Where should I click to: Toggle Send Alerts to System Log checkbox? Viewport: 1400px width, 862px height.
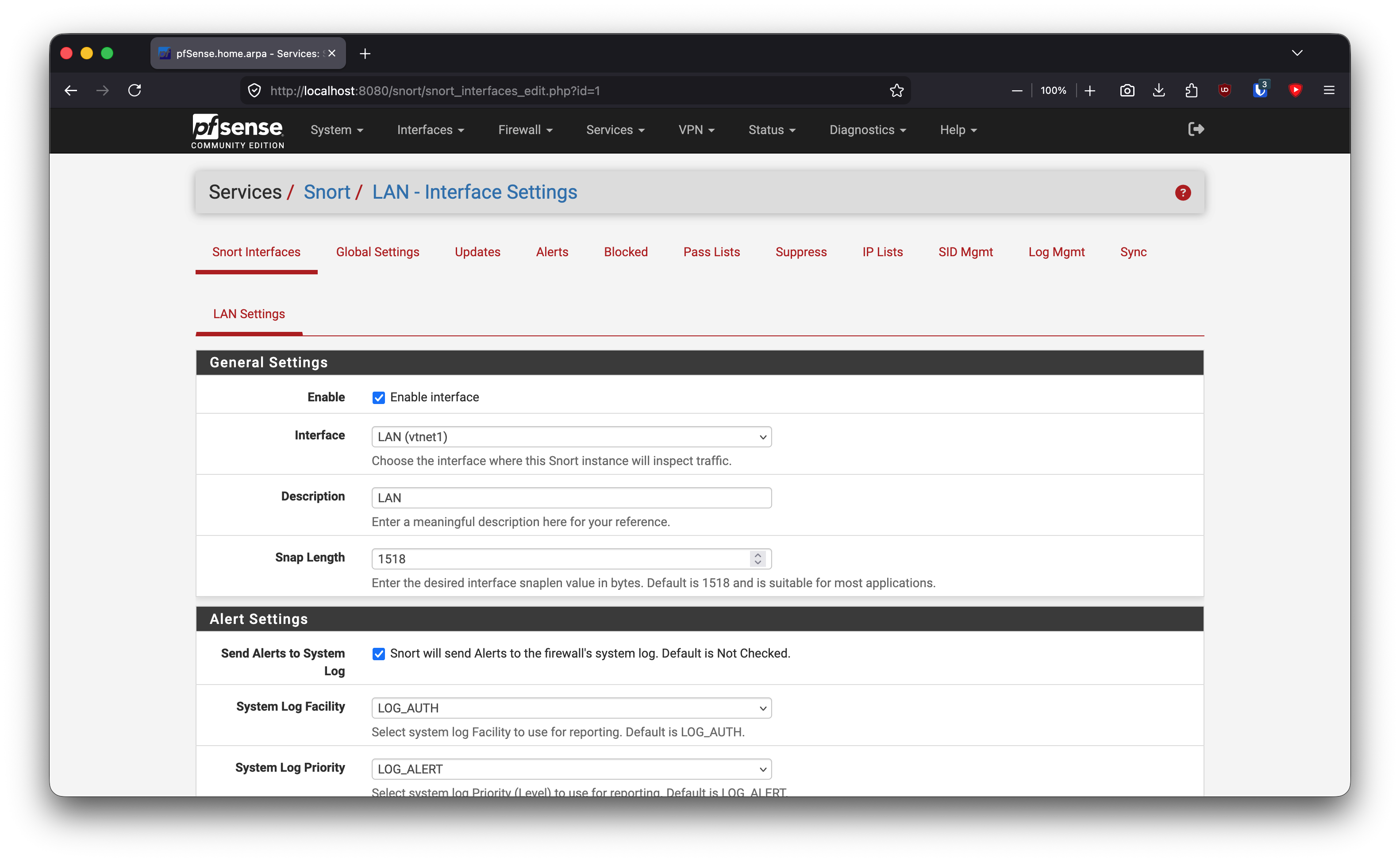point(378,654)
